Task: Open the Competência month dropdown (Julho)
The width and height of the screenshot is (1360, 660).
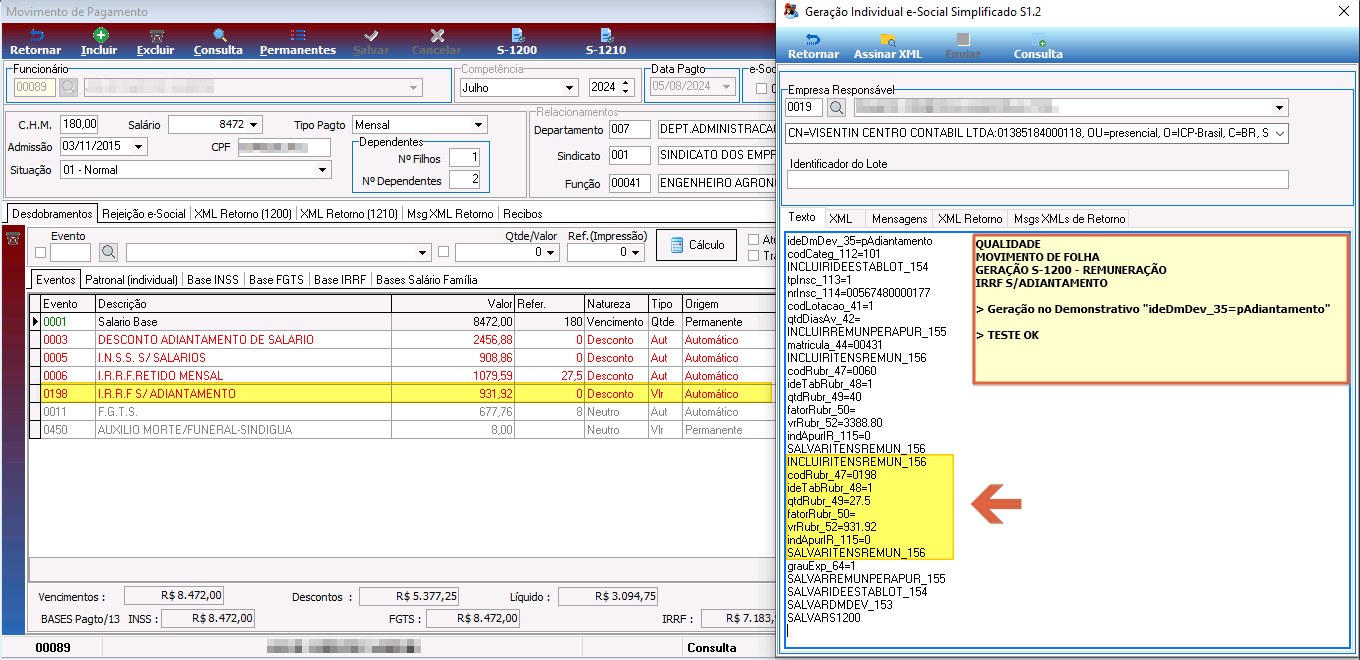Action: coord(569,87)
